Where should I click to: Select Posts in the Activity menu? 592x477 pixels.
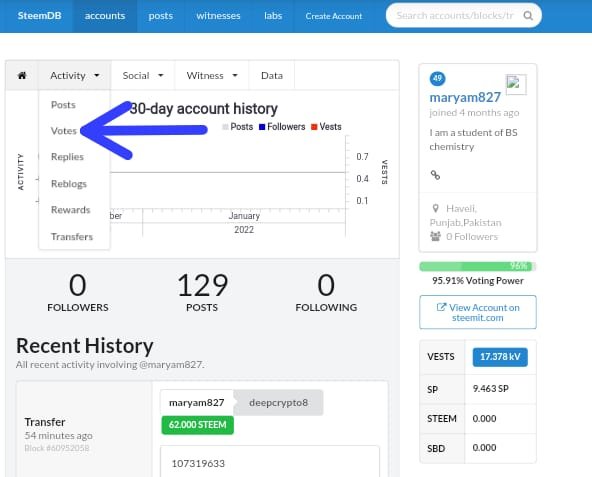point(63,105)
